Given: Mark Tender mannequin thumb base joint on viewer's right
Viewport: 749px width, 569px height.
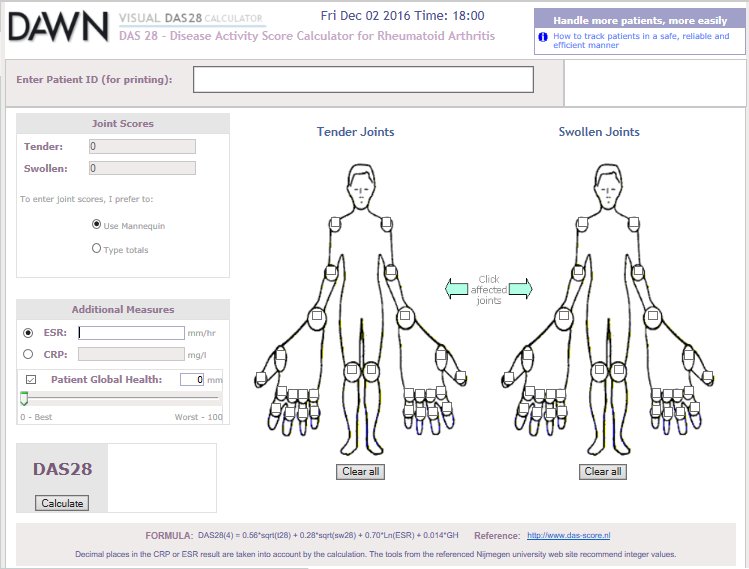Looking at the screenshot, I should (x=441, y=356).
